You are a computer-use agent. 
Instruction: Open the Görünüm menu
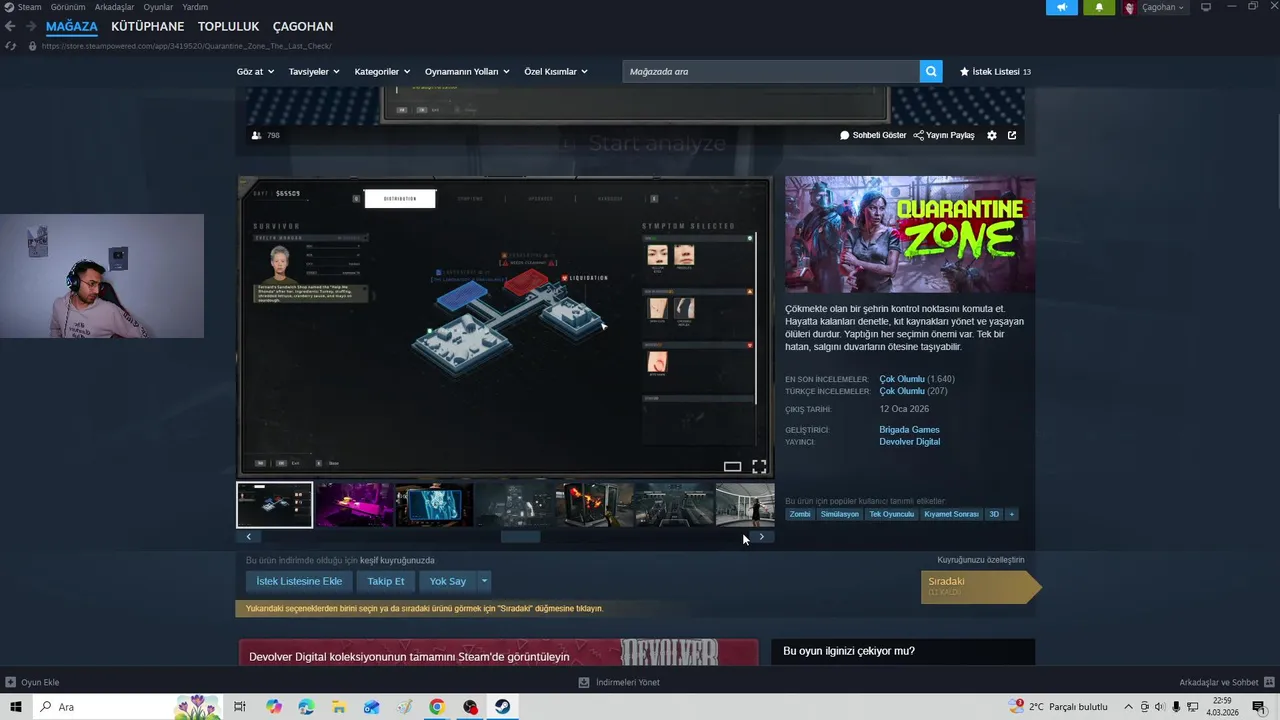click(x=68, y=7)
